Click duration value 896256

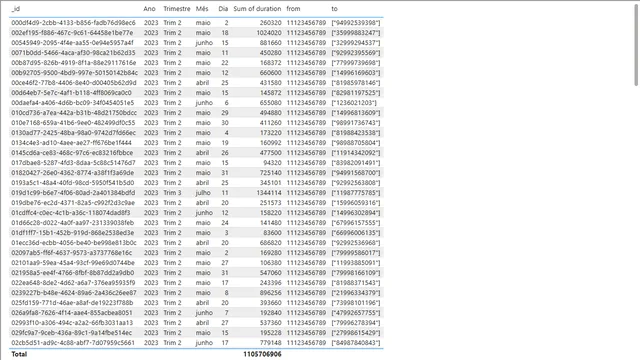[271, 293]
